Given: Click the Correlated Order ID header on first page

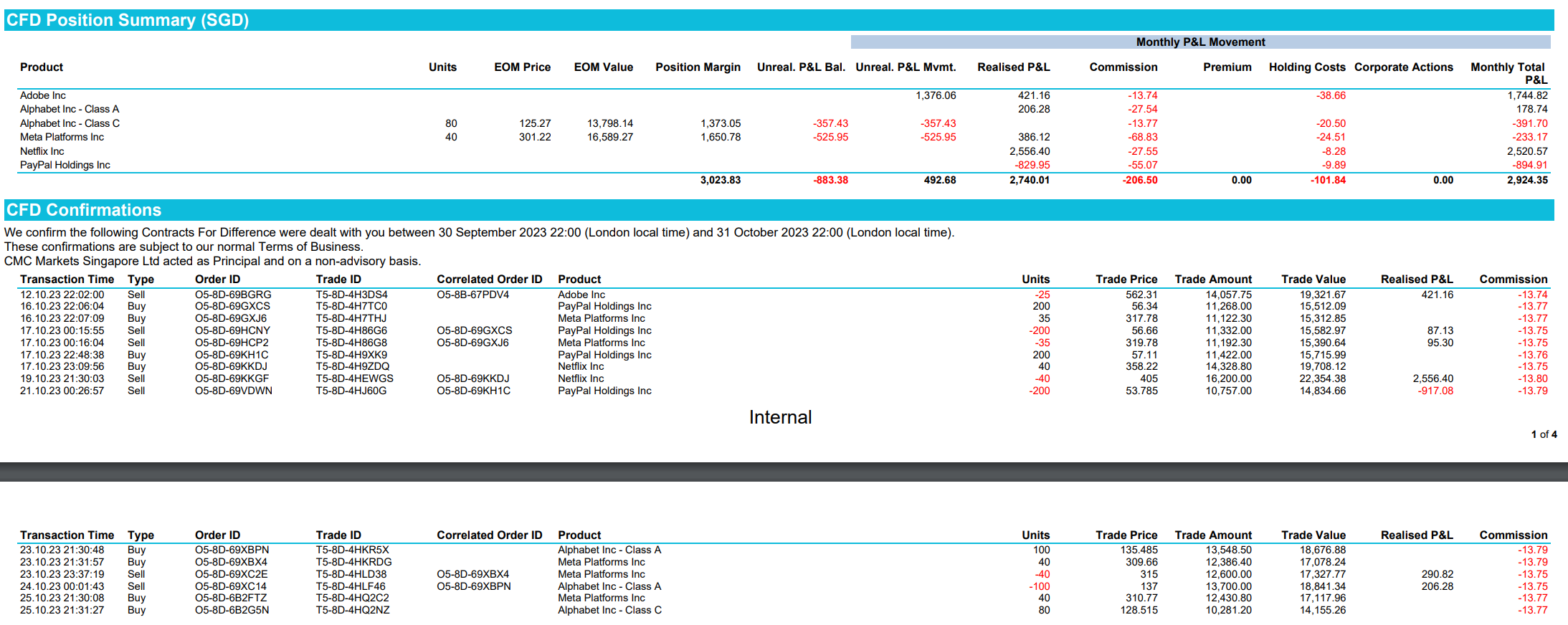Looking at the screenshot, I should pyautogui.click(x=489, y=280).
